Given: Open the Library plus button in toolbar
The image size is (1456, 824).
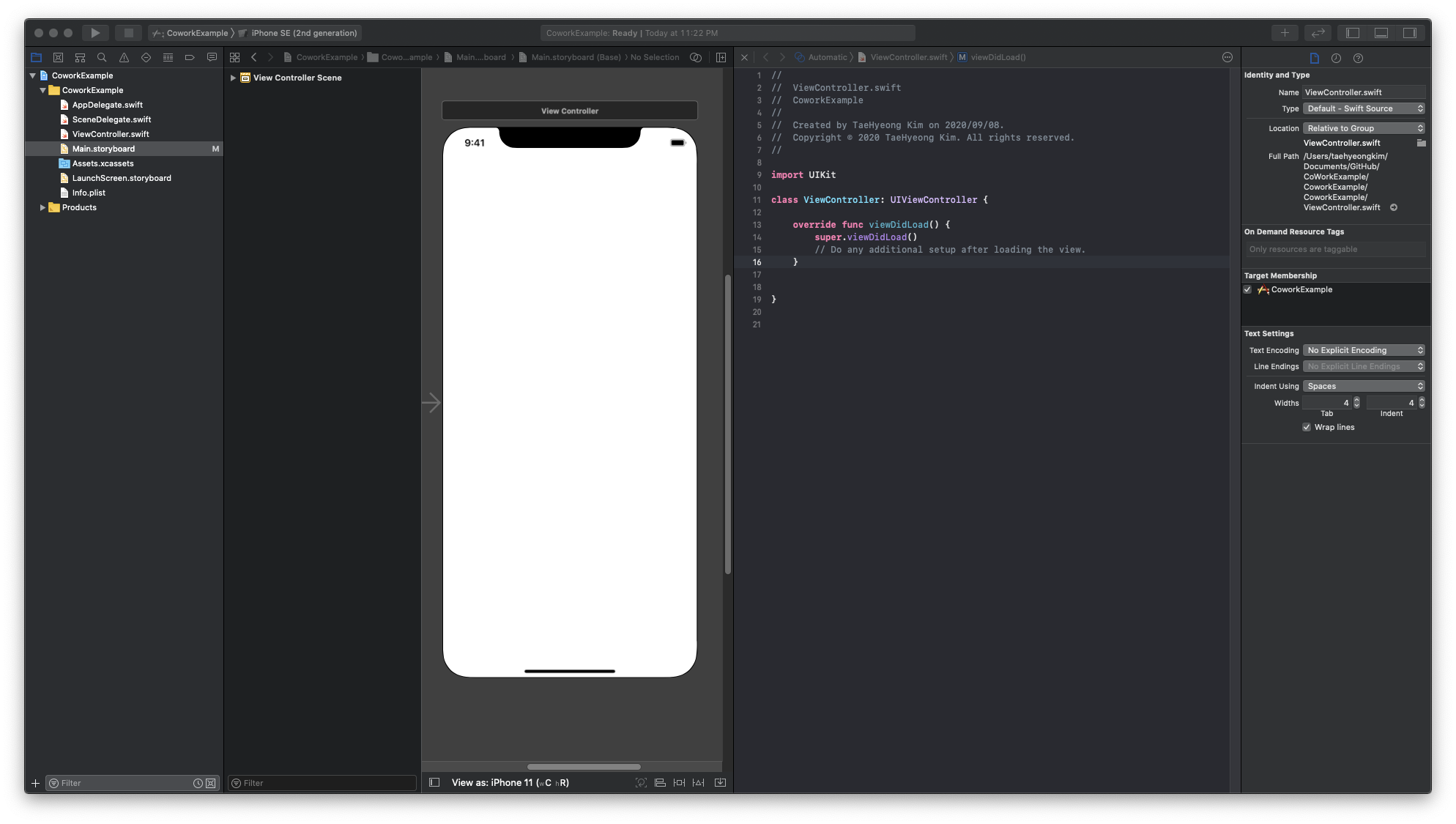Looking at the screenshot, I should 1284,33.
